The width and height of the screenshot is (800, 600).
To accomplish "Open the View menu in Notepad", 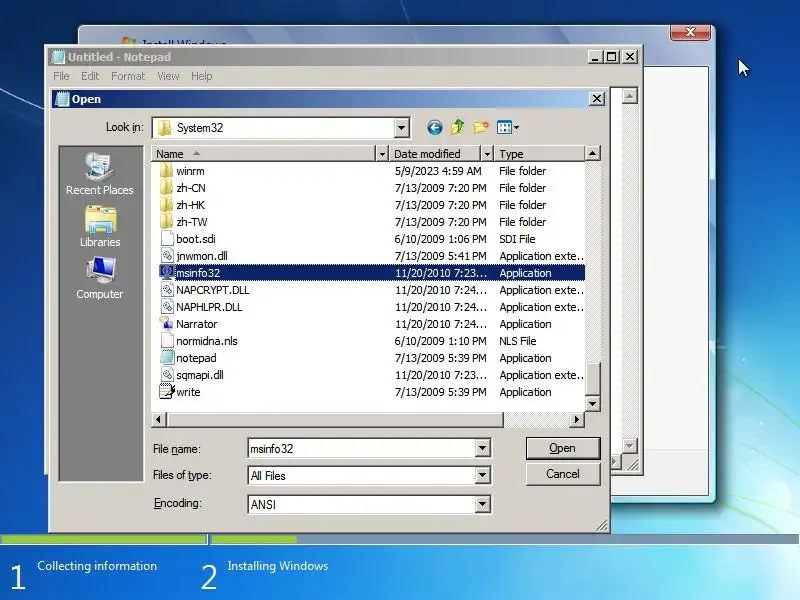I will click(x=168, y=76).
